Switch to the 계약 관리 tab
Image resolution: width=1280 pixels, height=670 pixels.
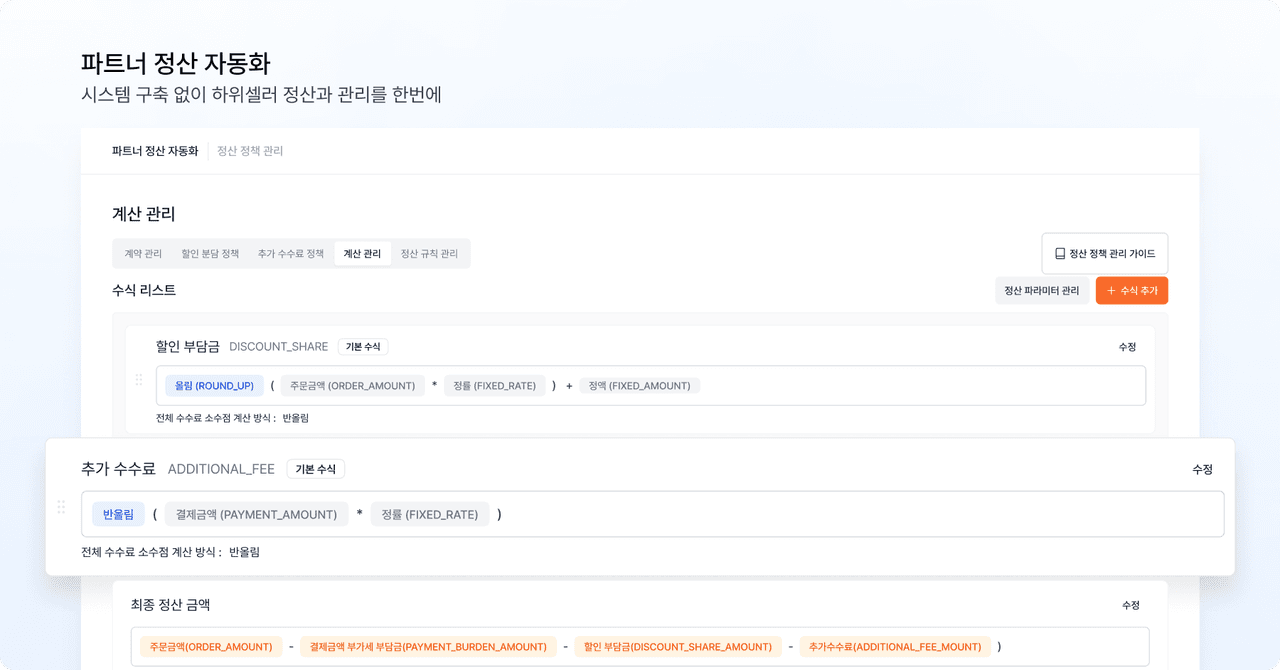point(143,254)
